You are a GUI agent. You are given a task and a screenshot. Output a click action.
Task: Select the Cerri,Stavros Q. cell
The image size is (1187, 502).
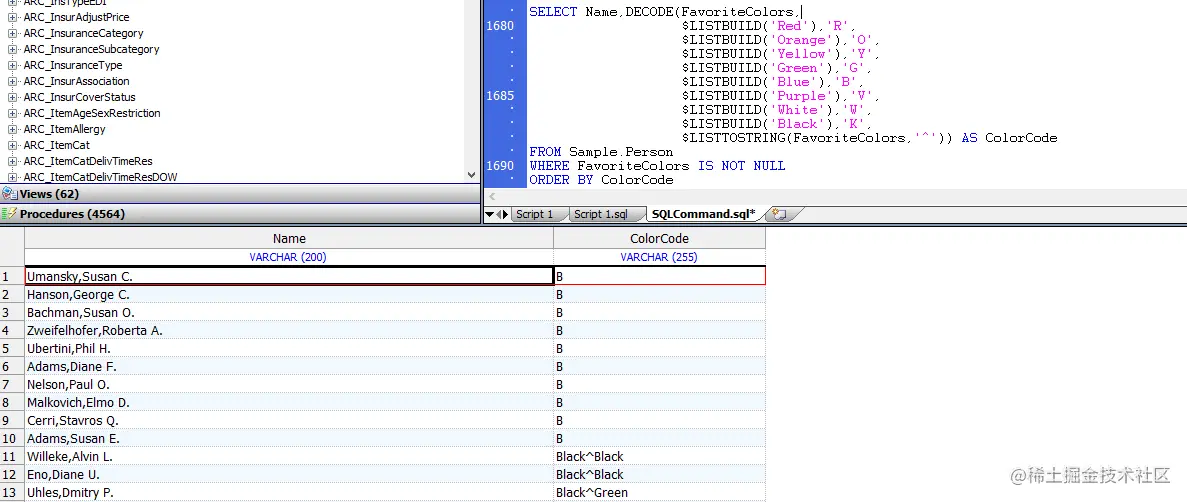click(289, 420)
